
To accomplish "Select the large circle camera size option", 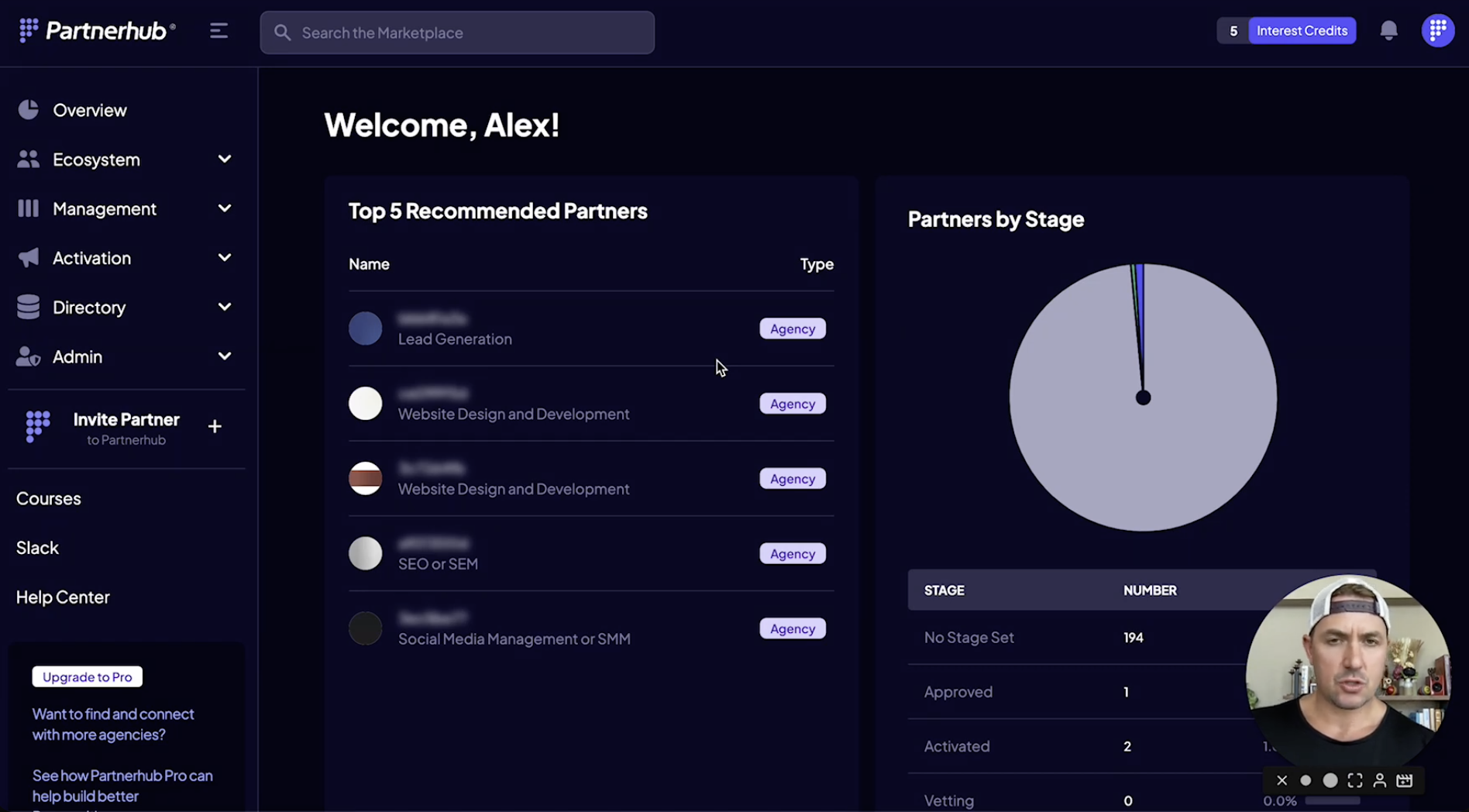I will 1330,780.
